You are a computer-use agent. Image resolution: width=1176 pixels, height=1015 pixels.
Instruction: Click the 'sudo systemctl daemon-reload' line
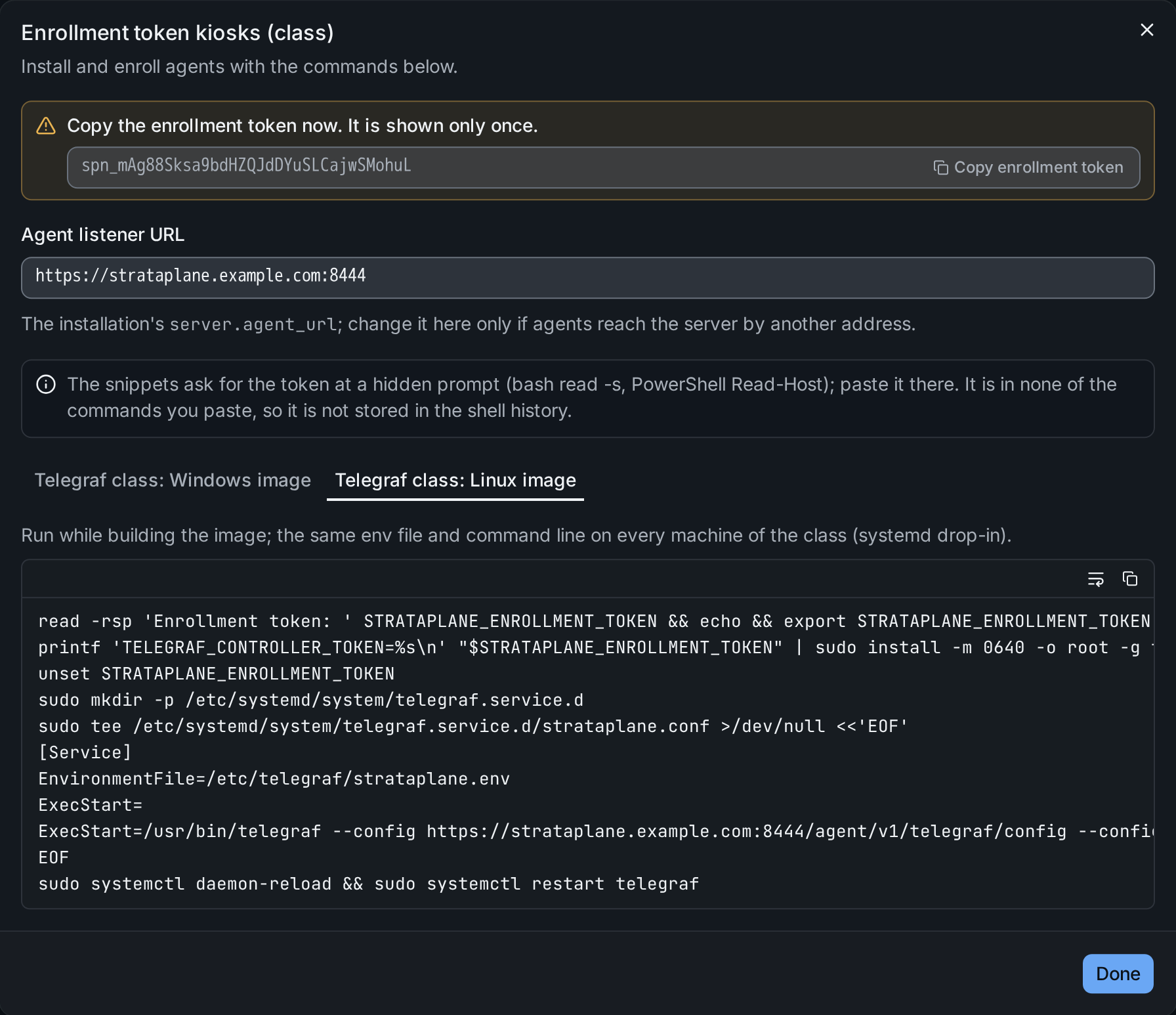pyautogui.click(x=369, y=884)
